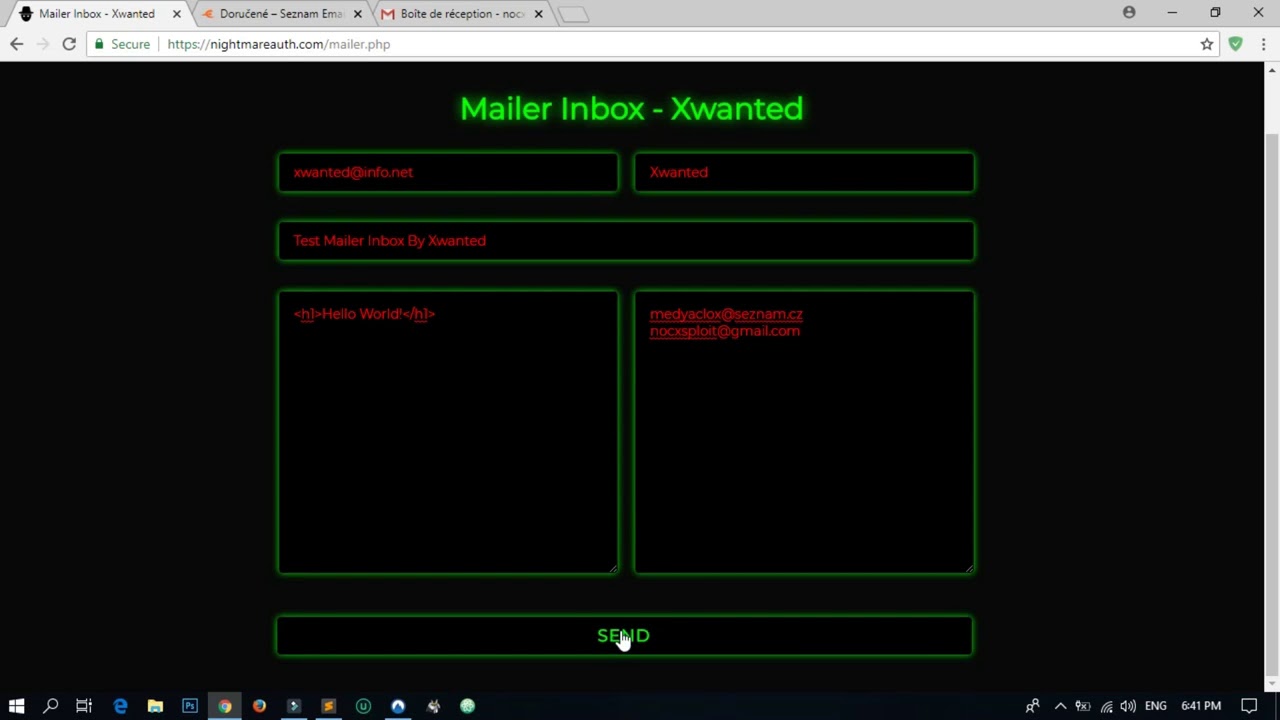1280x720 pixels.
Task: Open File Explorer from the taskbar
Action: click(x=155, y=706)
